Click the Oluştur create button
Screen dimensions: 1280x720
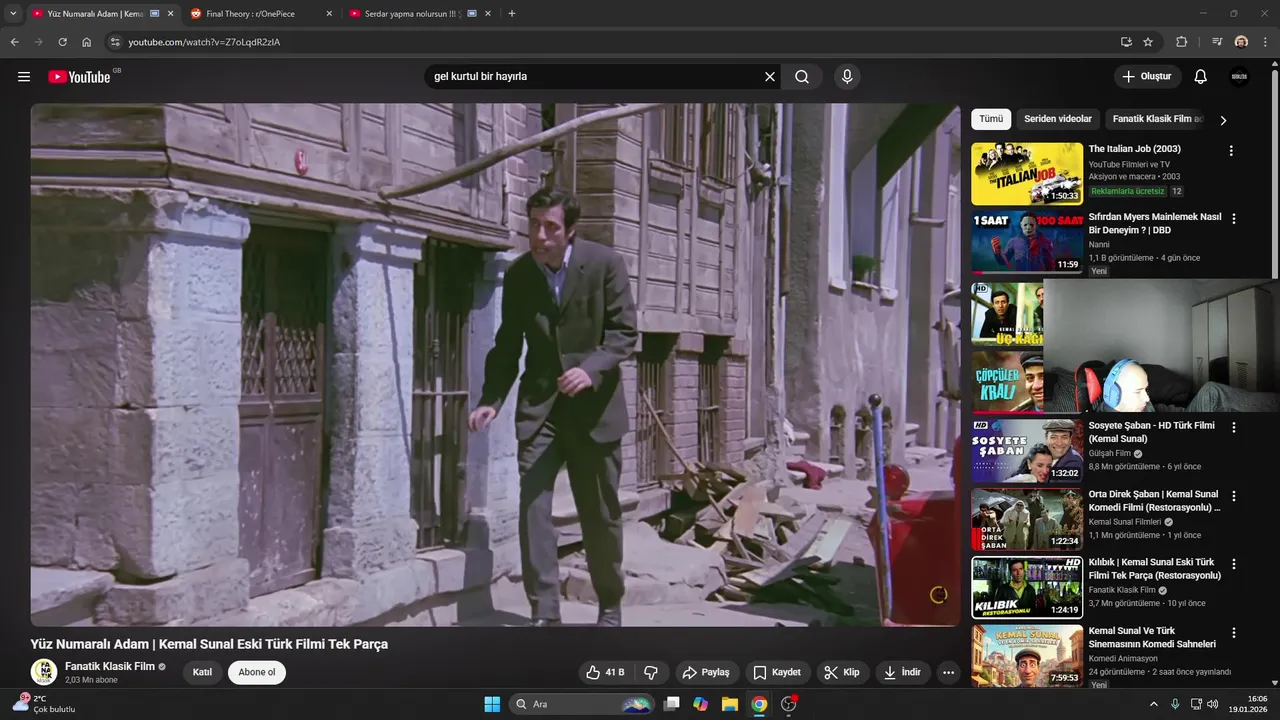point(1148,77)
